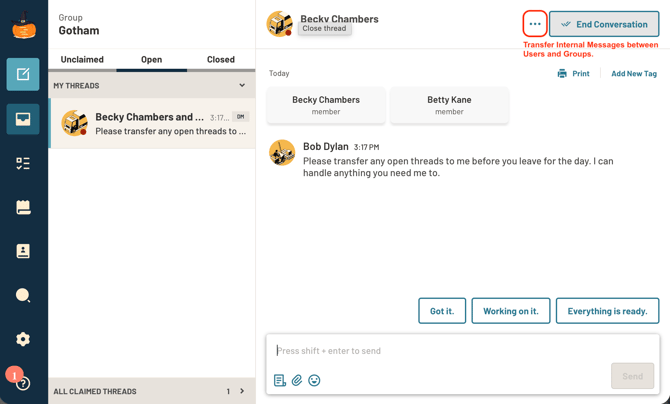Open the compose new message icon
The image size is (670, 404).
[23, 75]
